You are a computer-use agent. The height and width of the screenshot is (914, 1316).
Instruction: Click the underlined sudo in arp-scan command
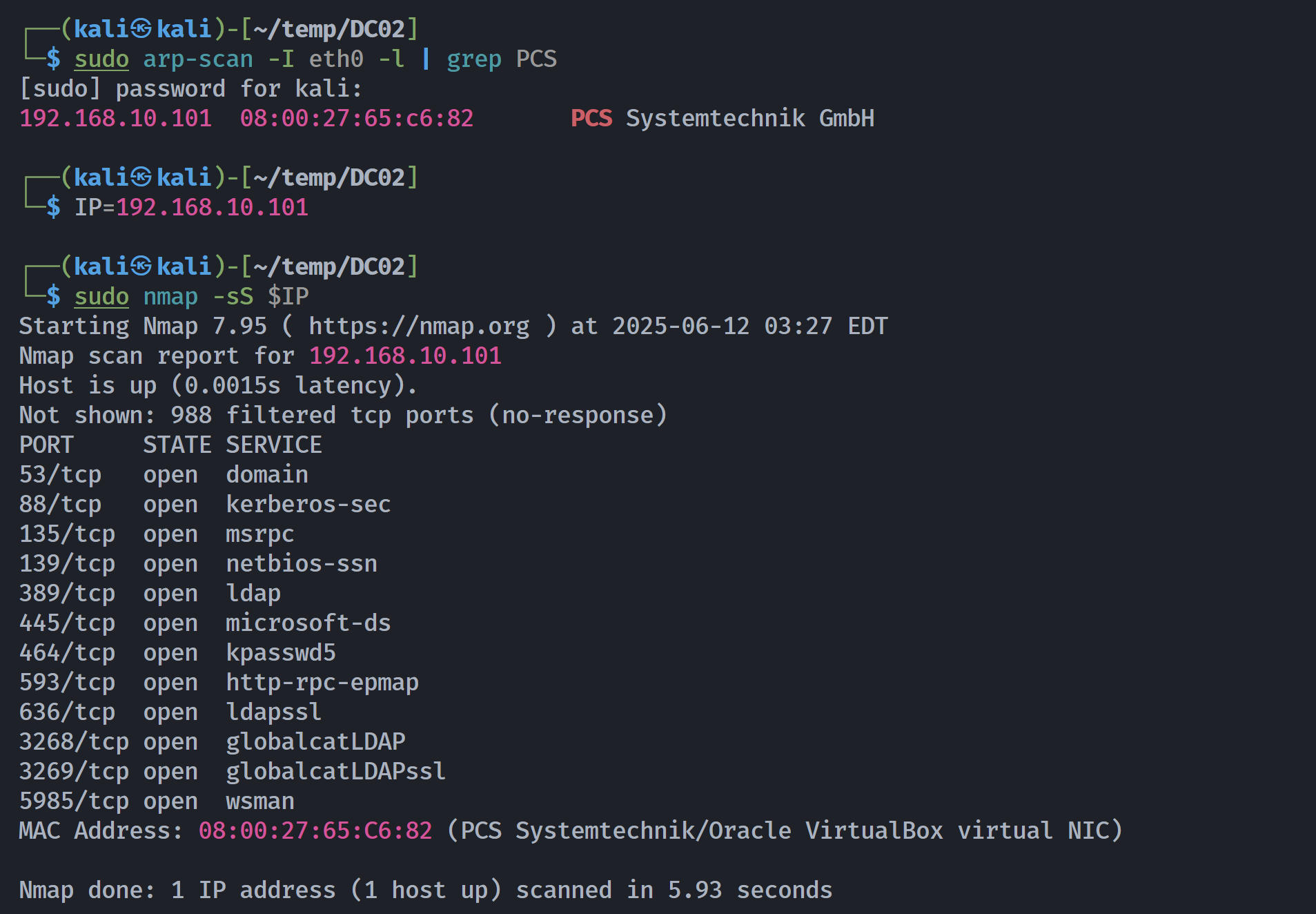coord(101,59)
